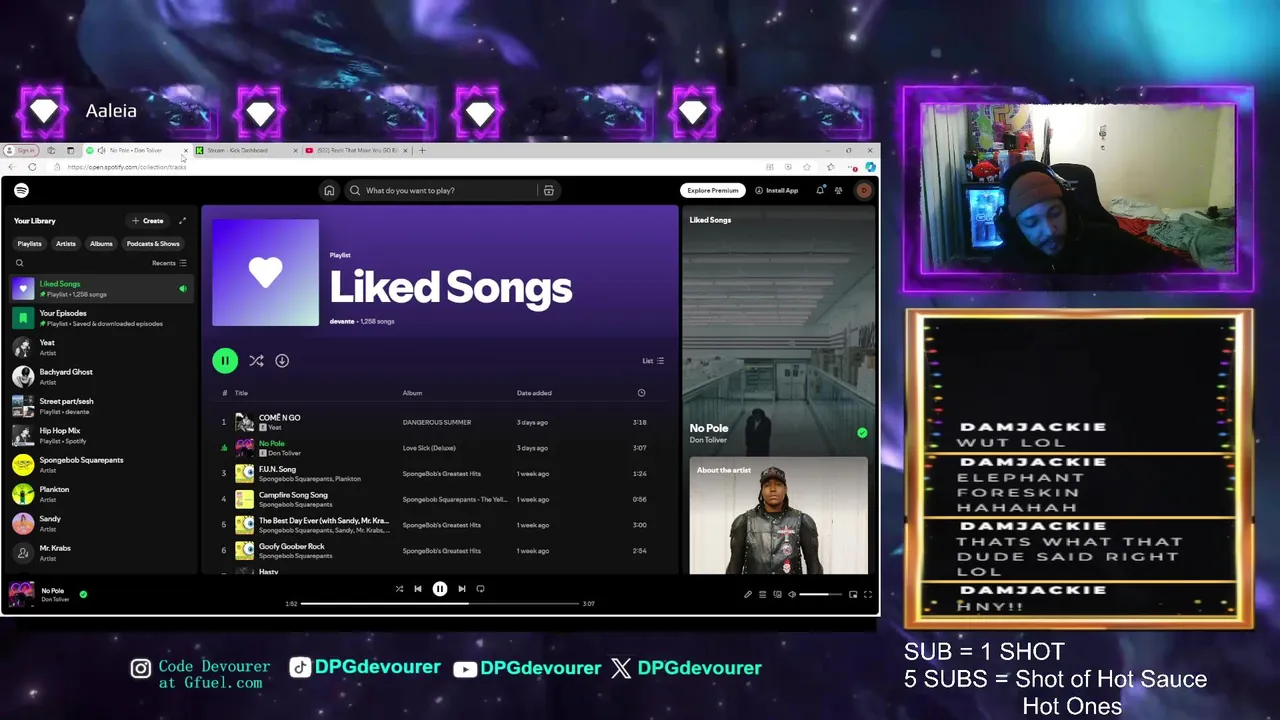Open Liked Songs in the library sidebar
The width and height of the screenshot is (1280, 720).
(100, 289)
